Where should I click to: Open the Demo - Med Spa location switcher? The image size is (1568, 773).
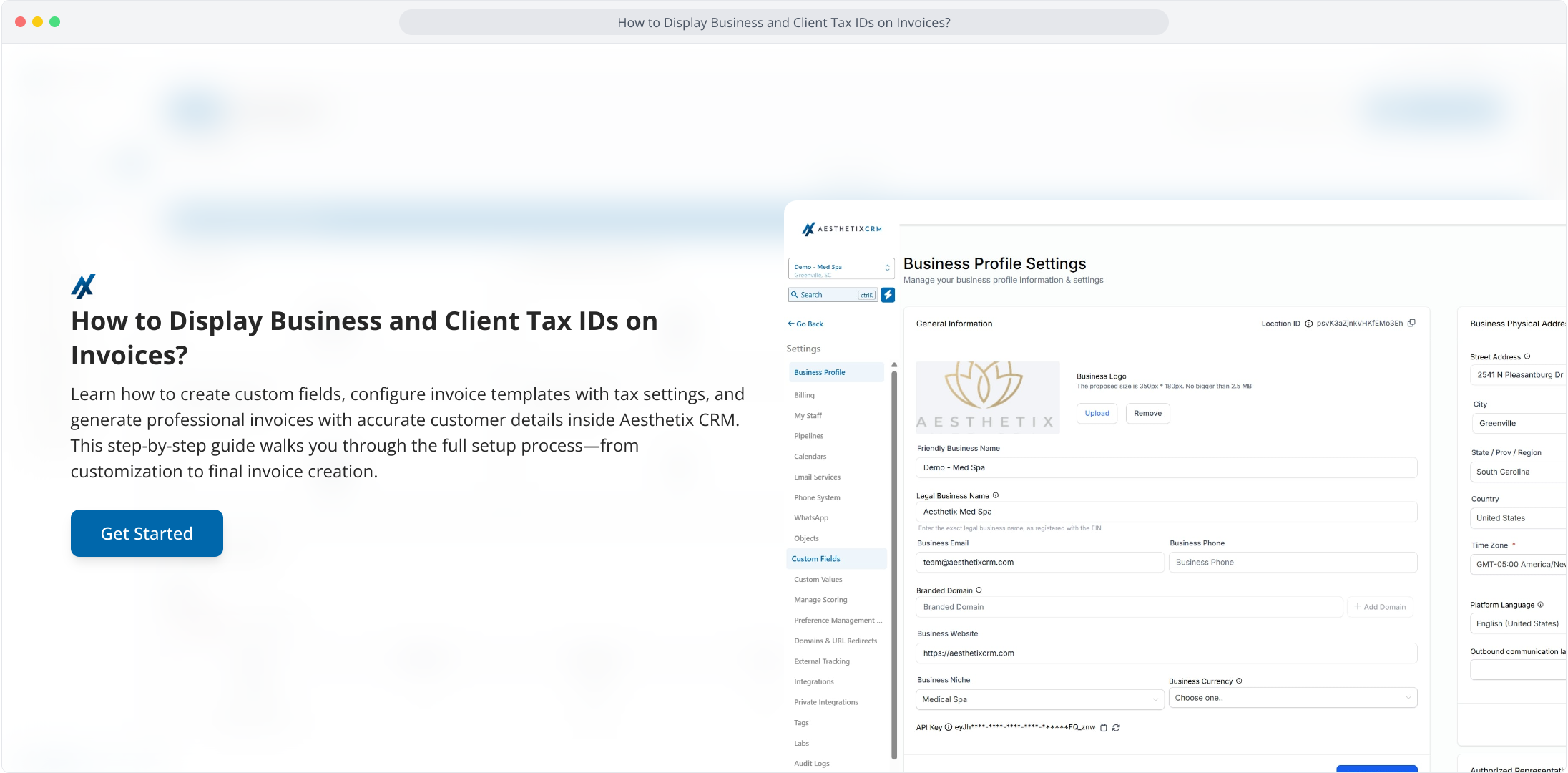(841, 269)
